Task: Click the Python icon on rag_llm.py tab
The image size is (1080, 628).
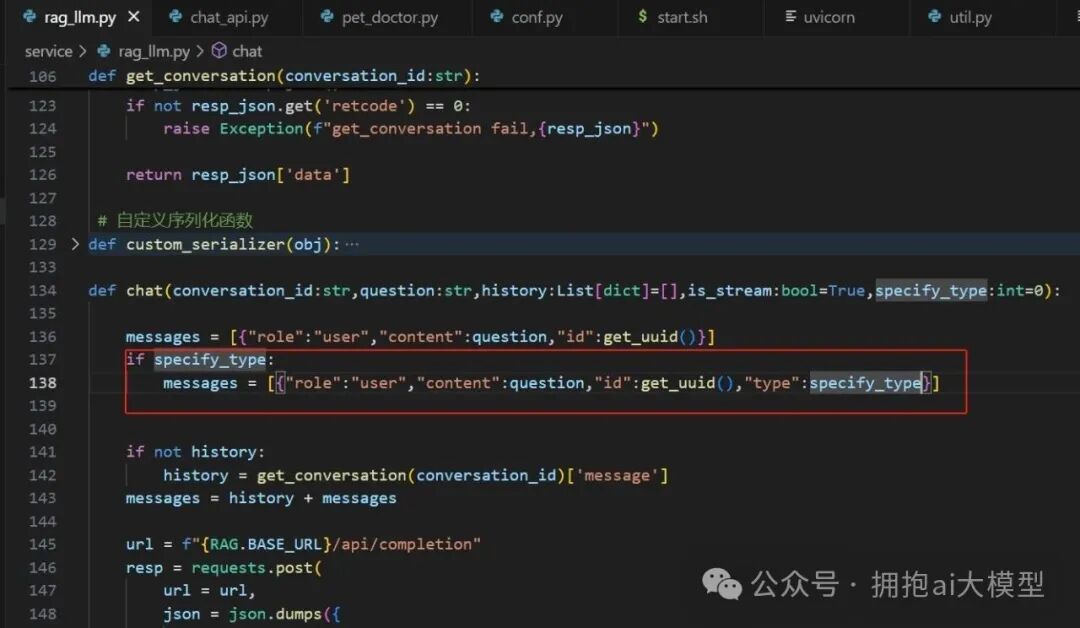Action: tap(28, 16)
